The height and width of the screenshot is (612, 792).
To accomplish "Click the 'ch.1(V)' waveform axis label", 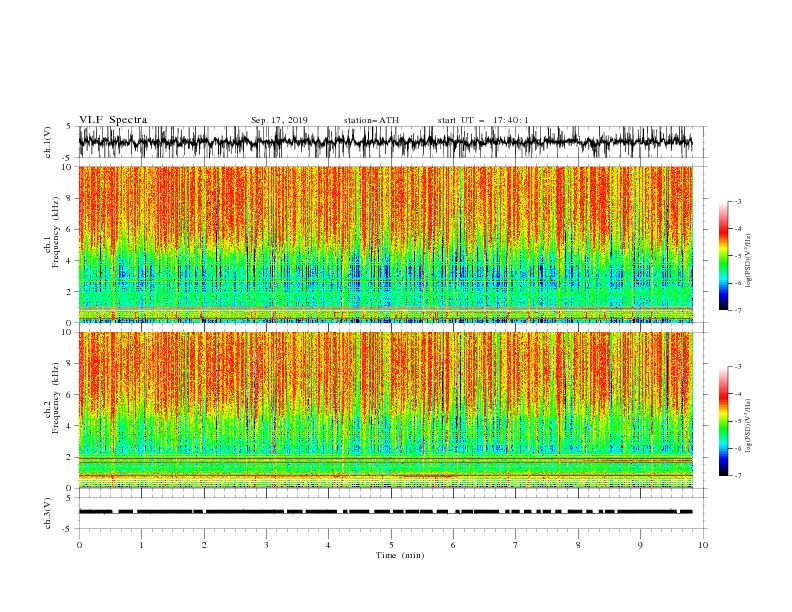I will coord(48,142).
